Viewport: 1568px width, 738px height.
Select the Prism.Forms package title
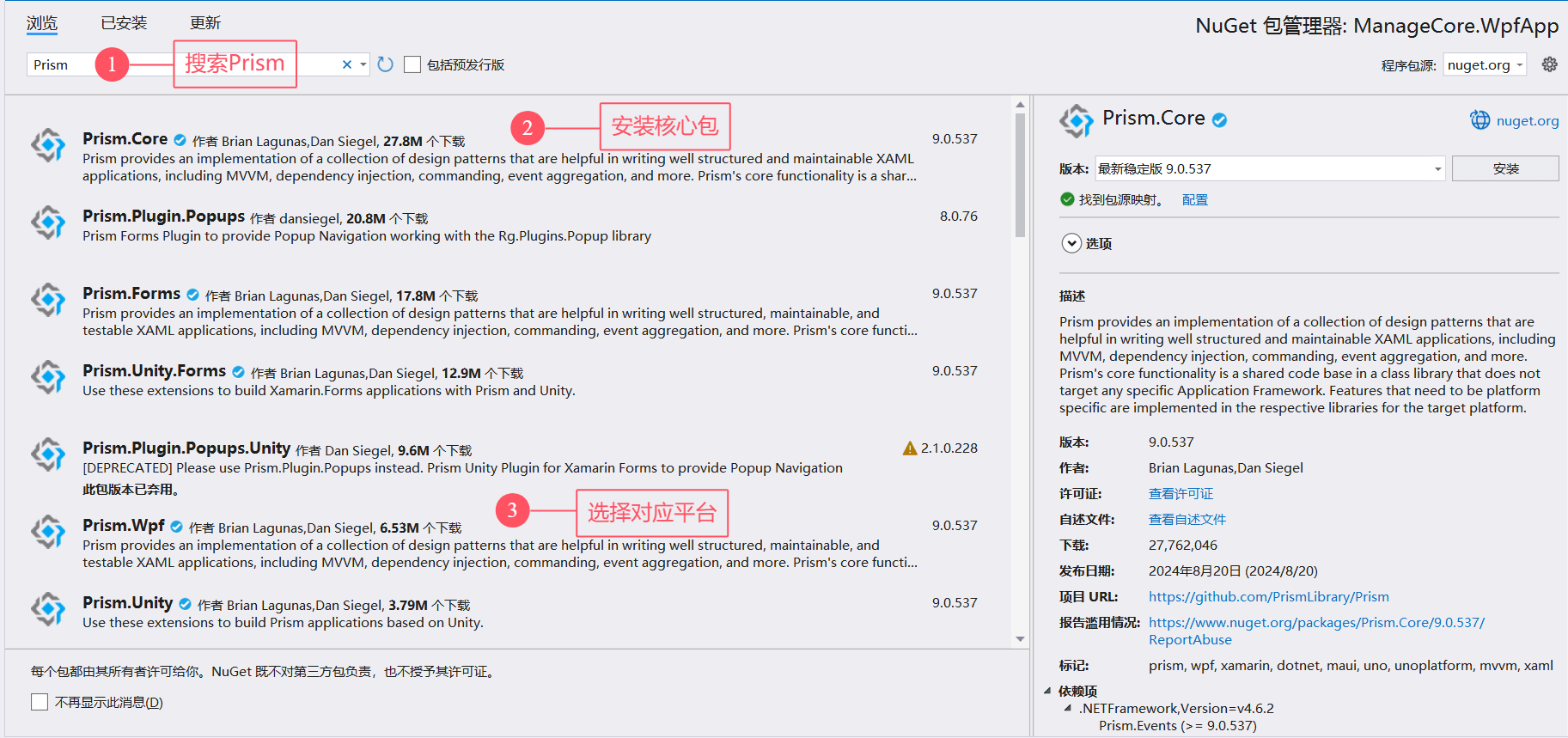131,293
